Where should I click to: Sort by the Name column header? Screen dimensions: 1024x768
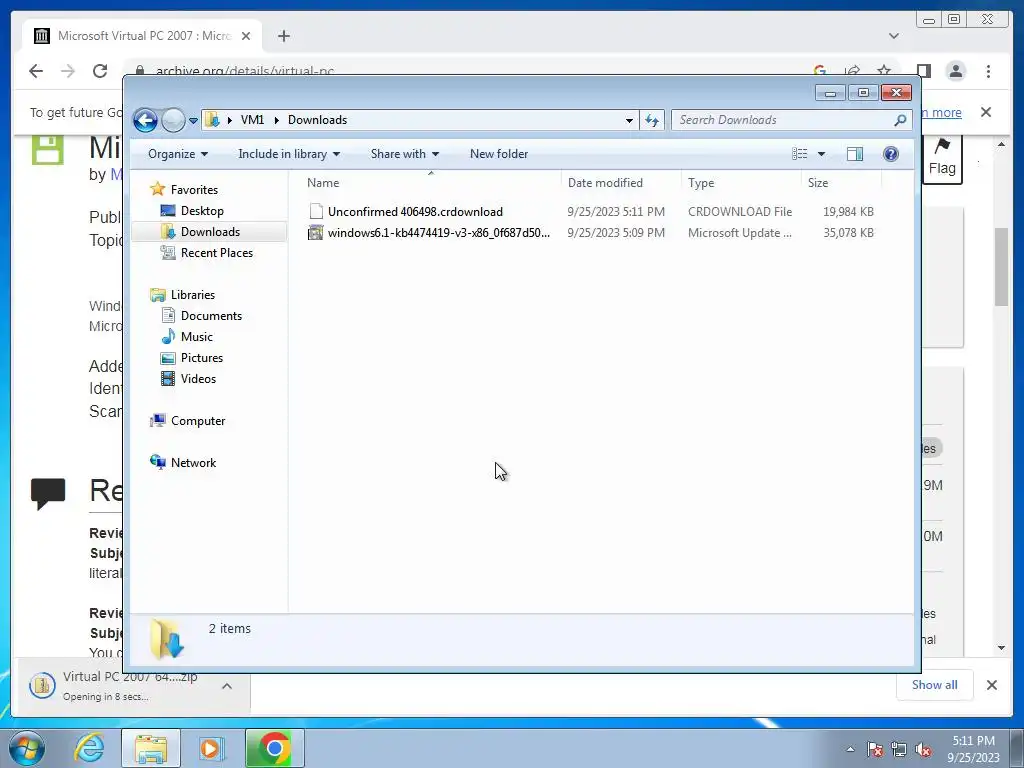click(x=431, y=183)
